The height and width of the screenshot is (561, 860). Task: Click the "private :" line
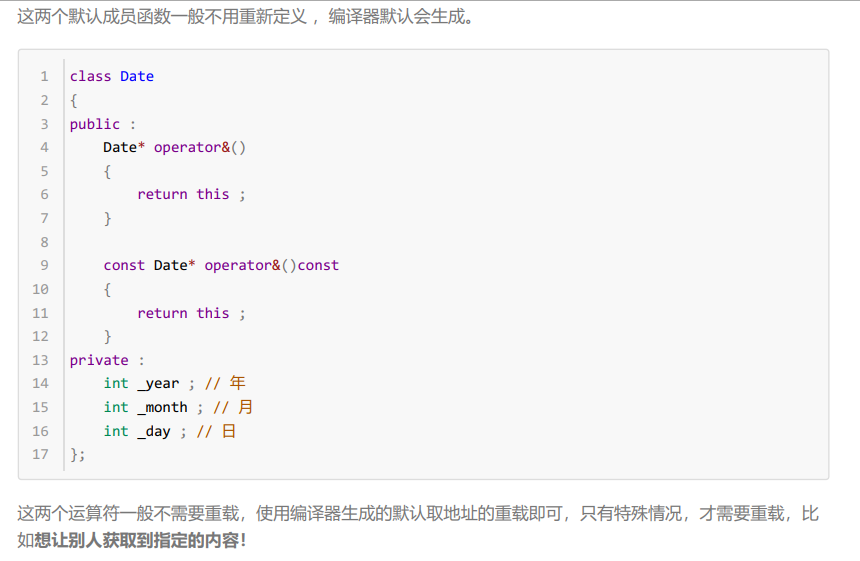(x=107, y=360)
